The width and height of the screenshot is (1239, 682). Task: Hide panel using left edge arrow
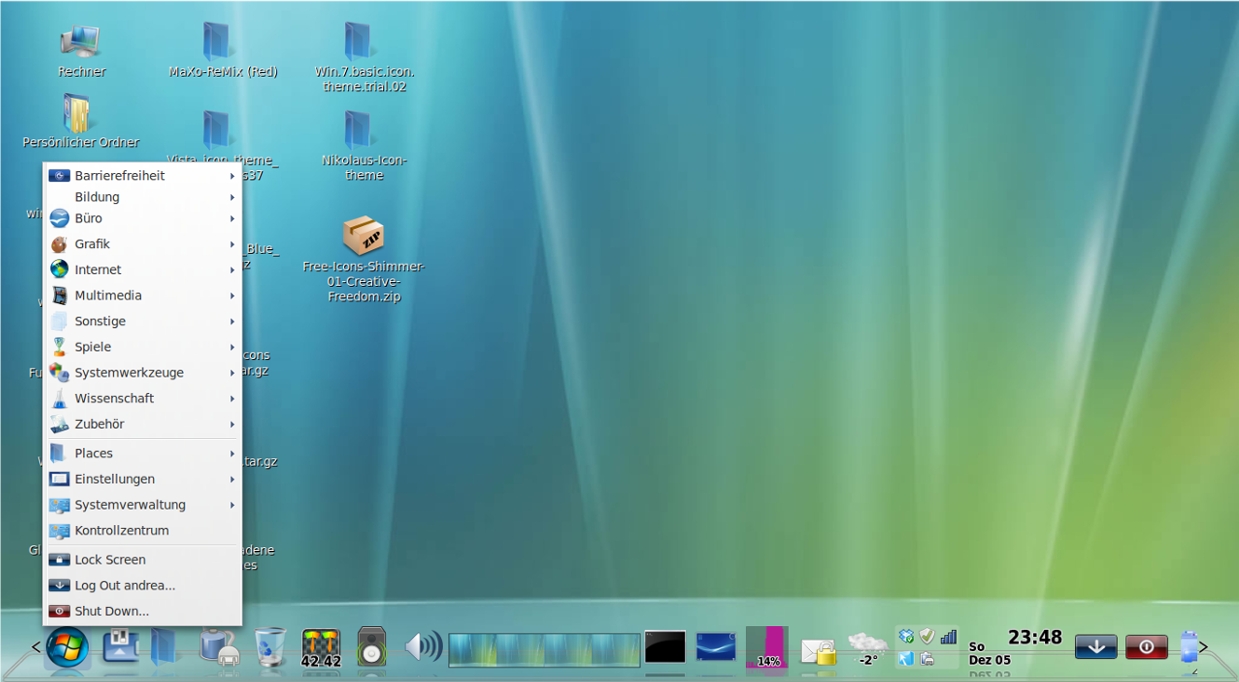point(36,648)
